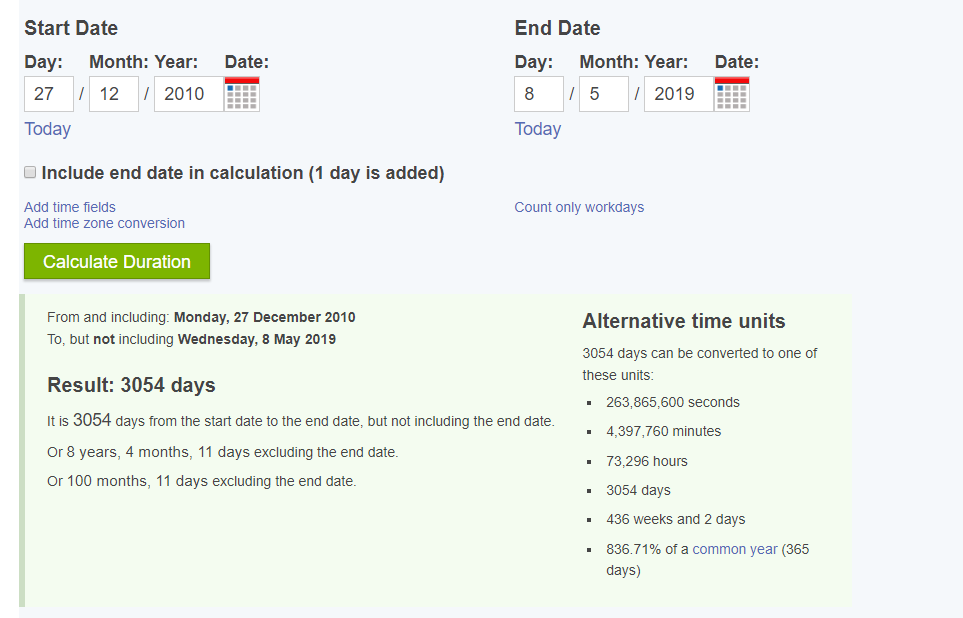This screenshot has height=618, width=963.
Task: Open the Start Date calendar picker icon
Action: [242, 94]
